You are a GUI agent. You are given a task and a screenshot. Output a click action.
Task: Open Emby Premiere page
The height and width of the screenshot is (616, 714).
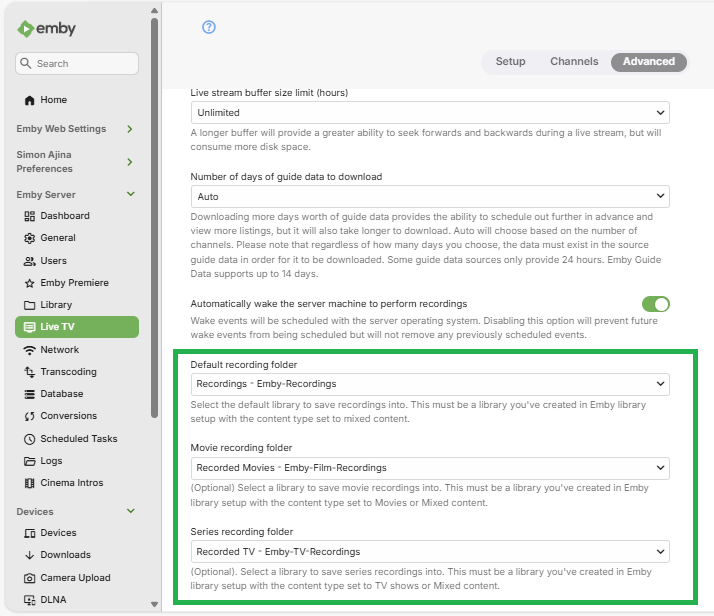[x=77, y=283]
